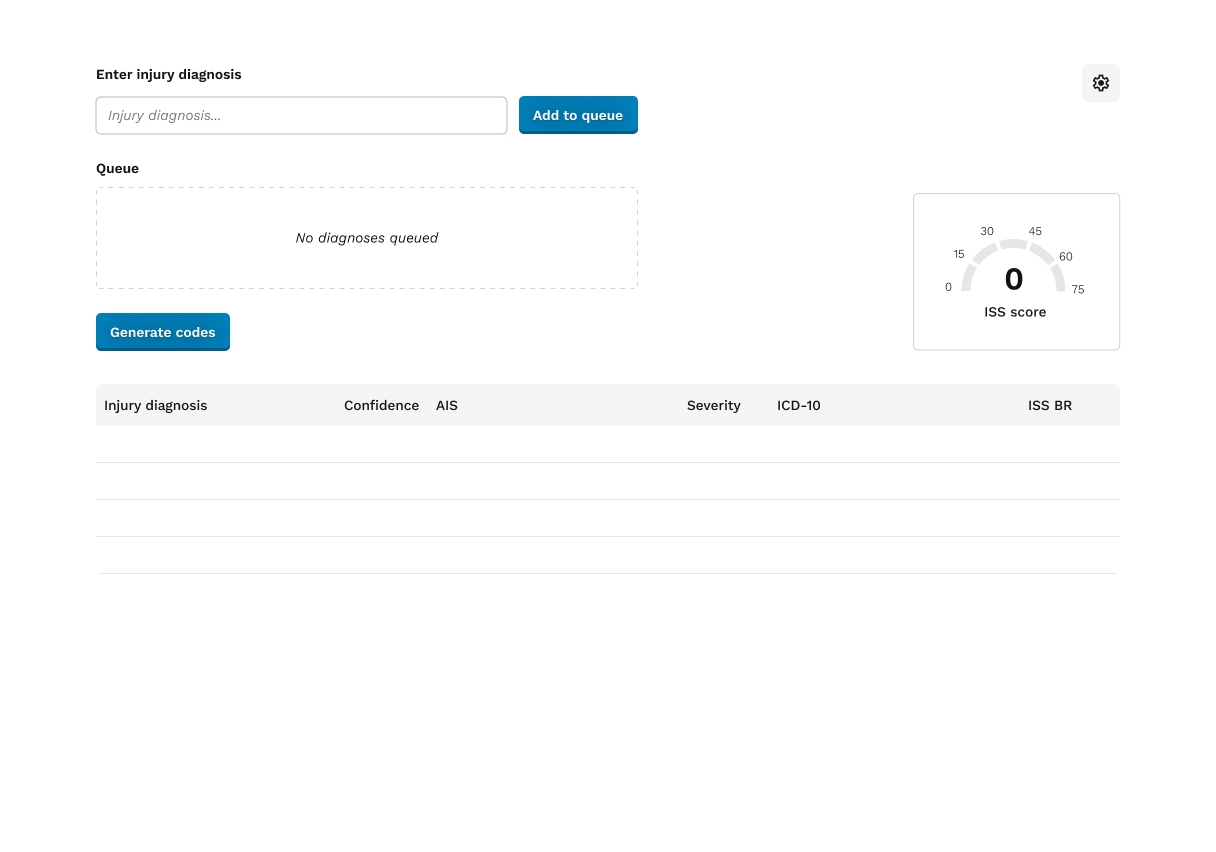Screen dimensions: 1216x852
Task: Click the 'Enter injury diagnosis' label
Action: [168, 74]
